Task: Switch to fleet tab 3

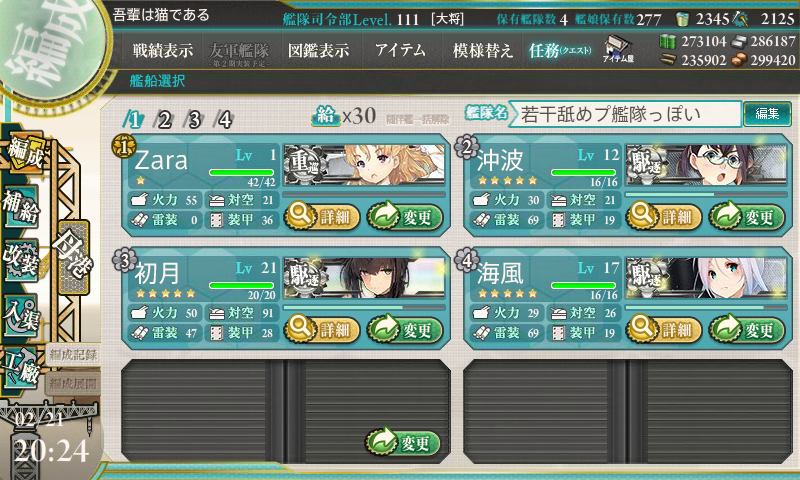Action: pos(194,120)
